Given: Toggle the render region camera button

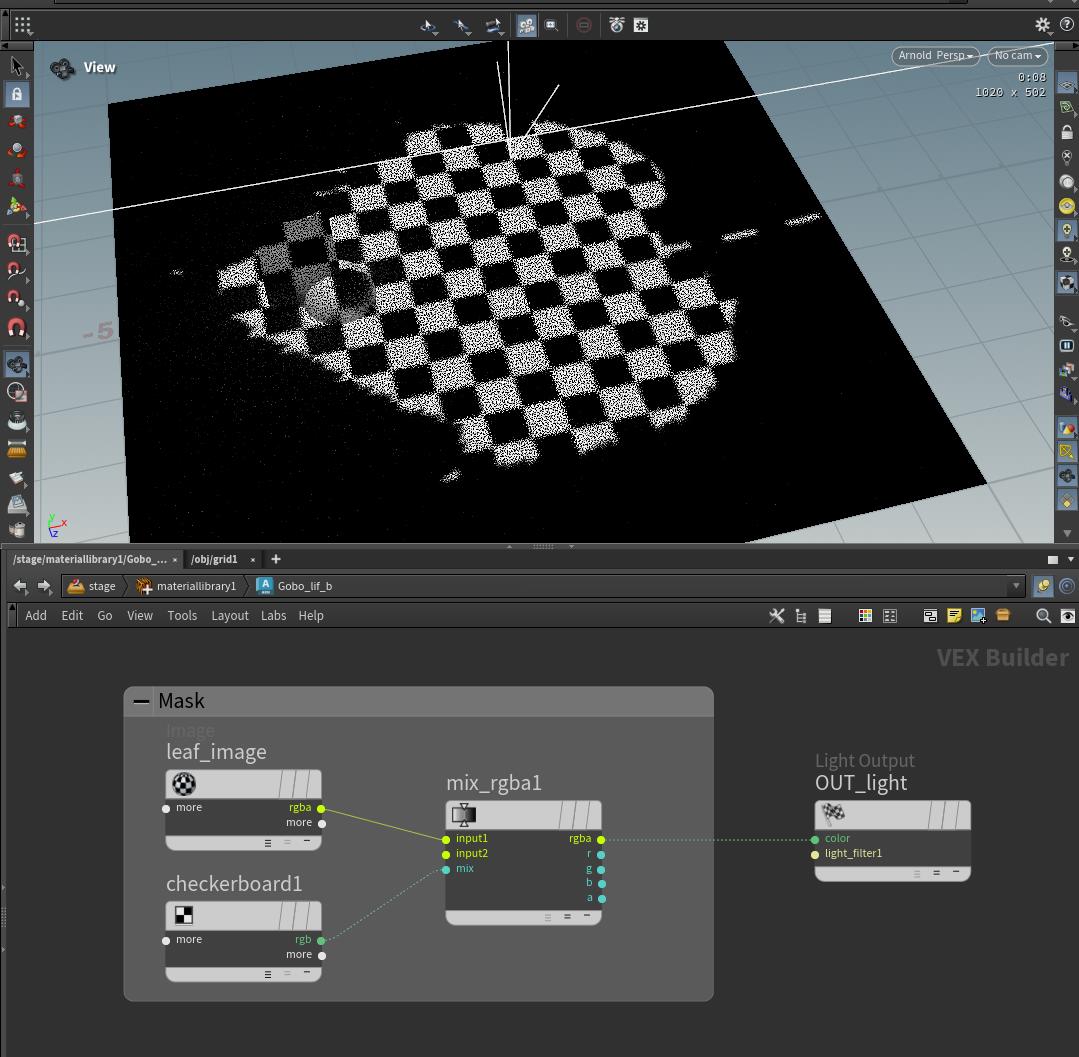Looking at the screenshot, I should 551,25.
